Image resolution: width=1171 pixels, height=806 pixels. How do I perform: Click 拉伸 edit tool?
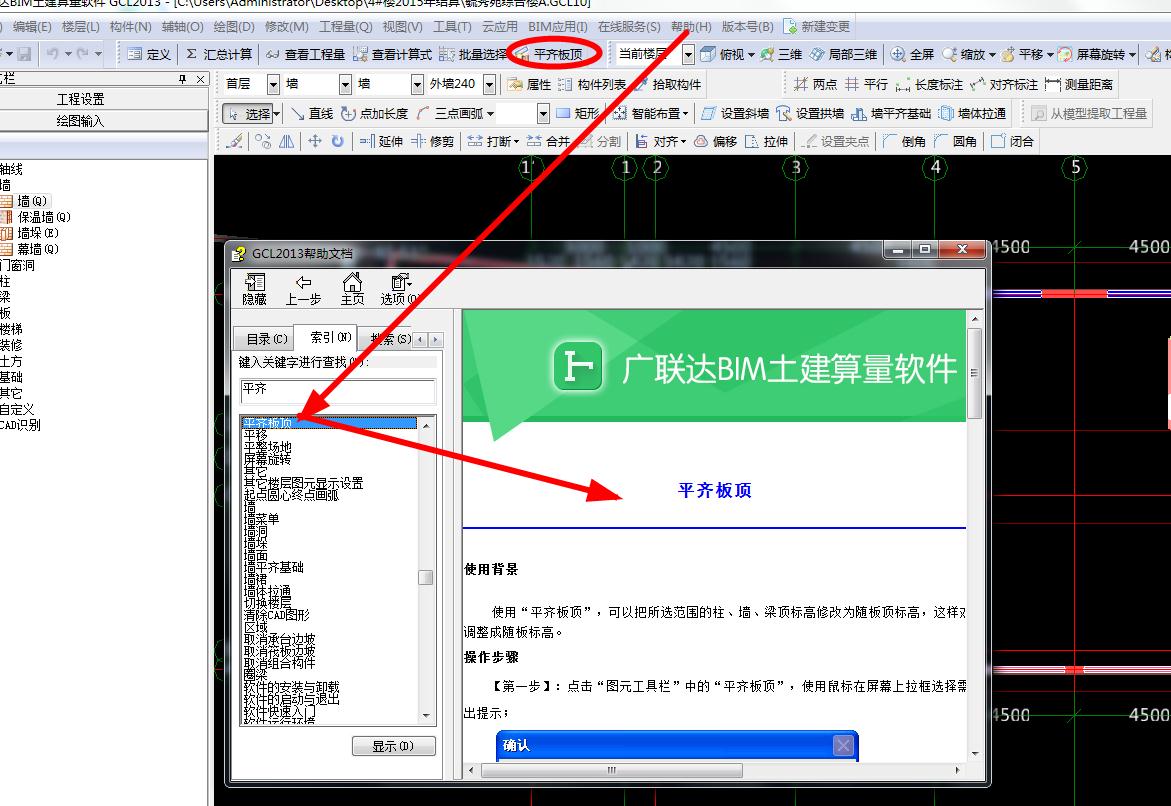coord(766,141)
